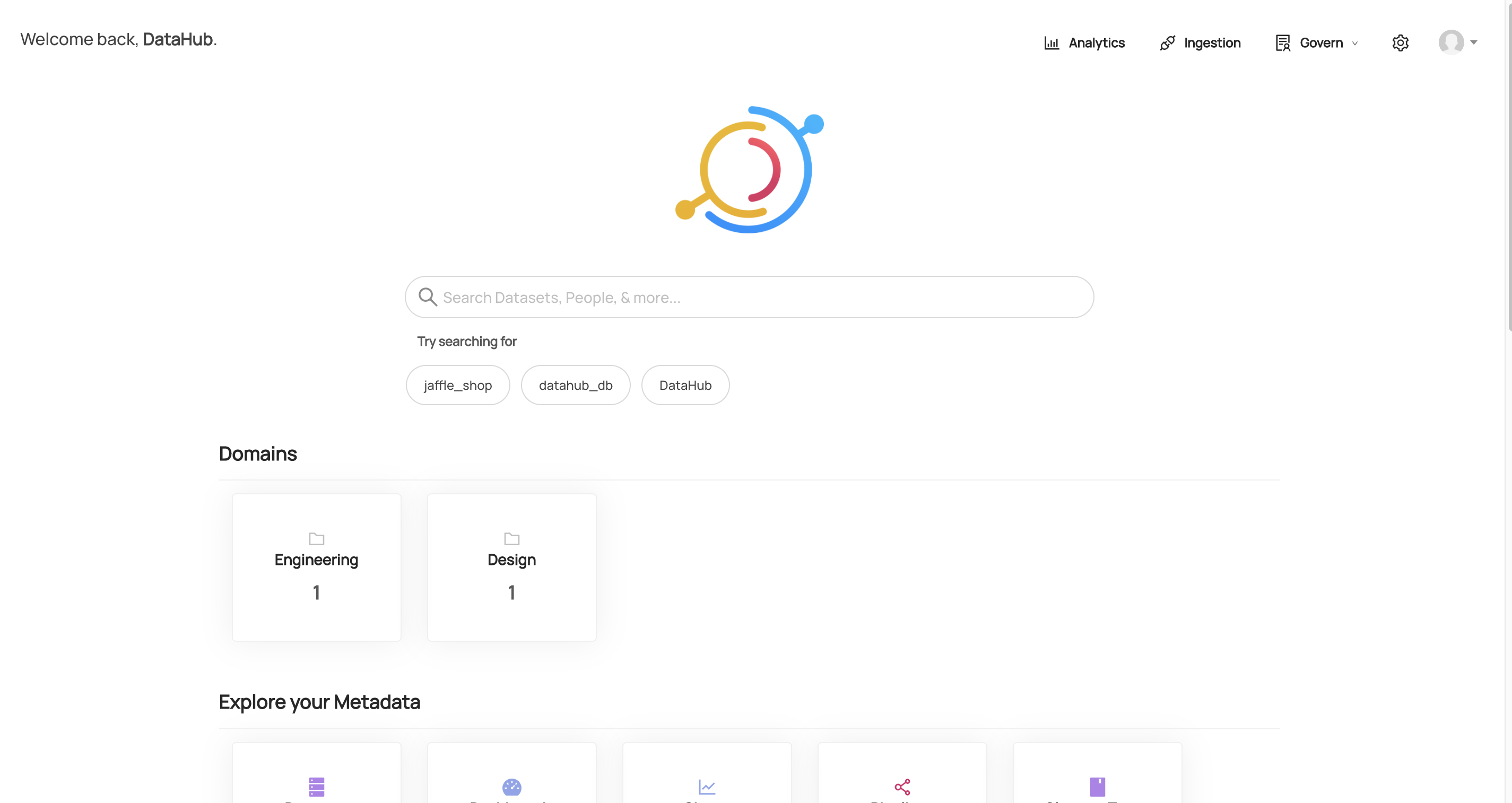This screenshot has height=803, width=1512.
Task: Click the magnifying glass search icon
Action: (x=427, y=297)
